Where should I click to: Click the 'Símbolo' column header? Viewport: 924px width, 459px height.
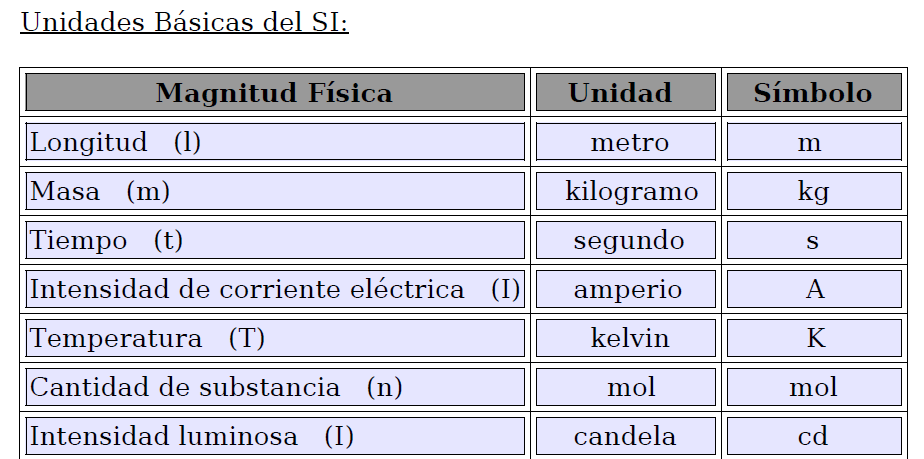[x=813, y=93]
